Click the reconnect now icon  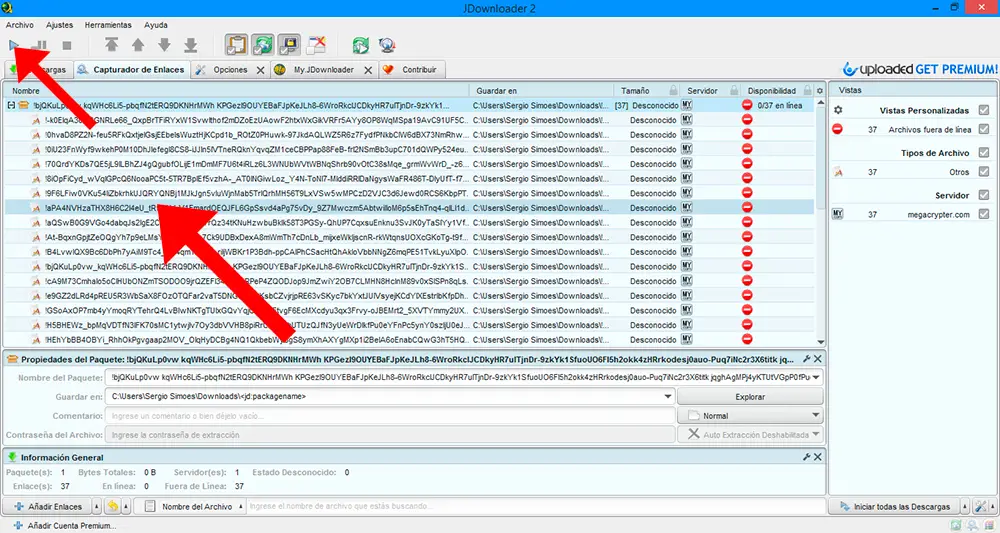click(361, 45)
